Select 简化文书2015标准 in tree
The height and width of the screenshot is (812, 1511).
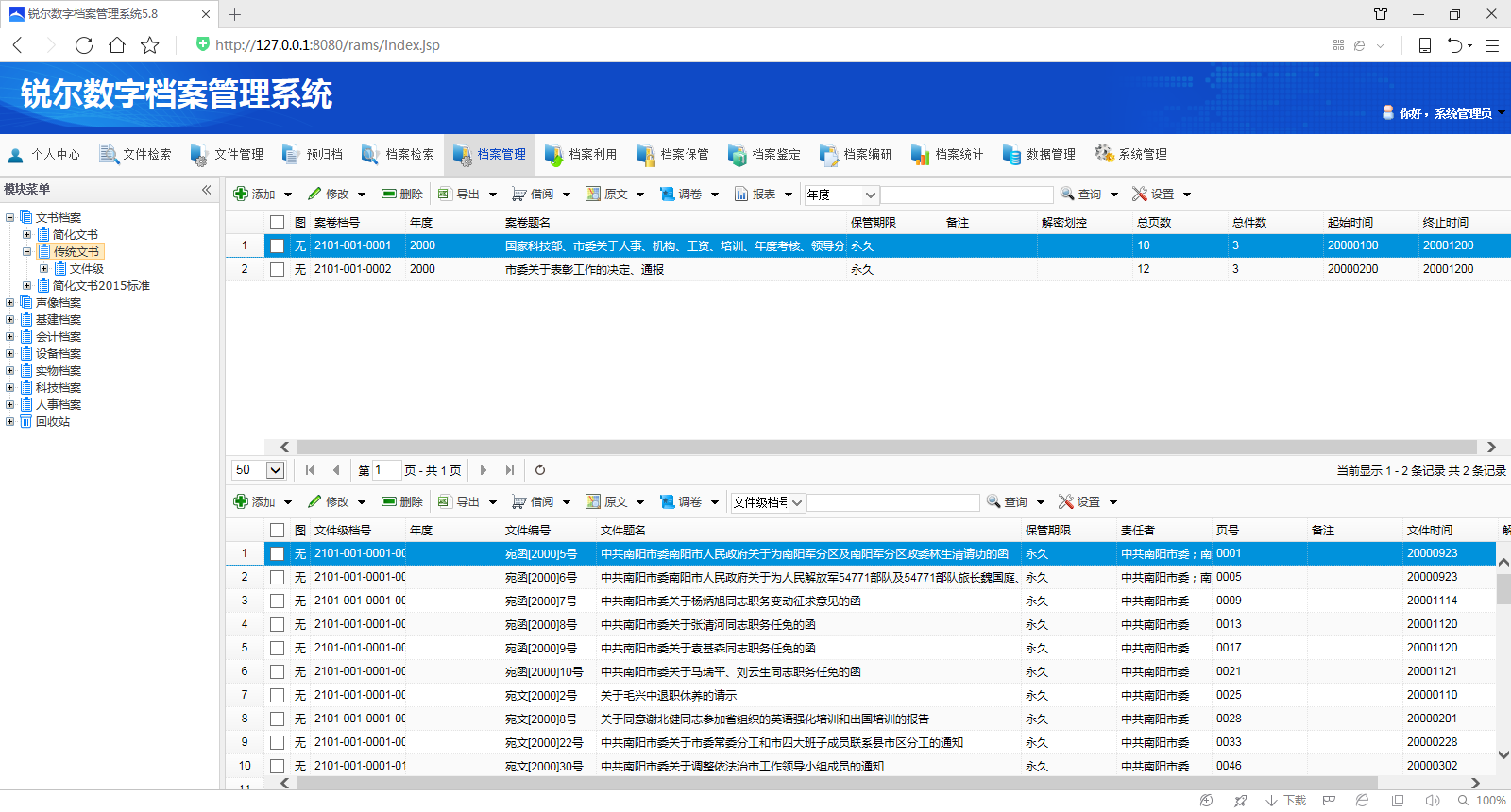pos(101,286)
